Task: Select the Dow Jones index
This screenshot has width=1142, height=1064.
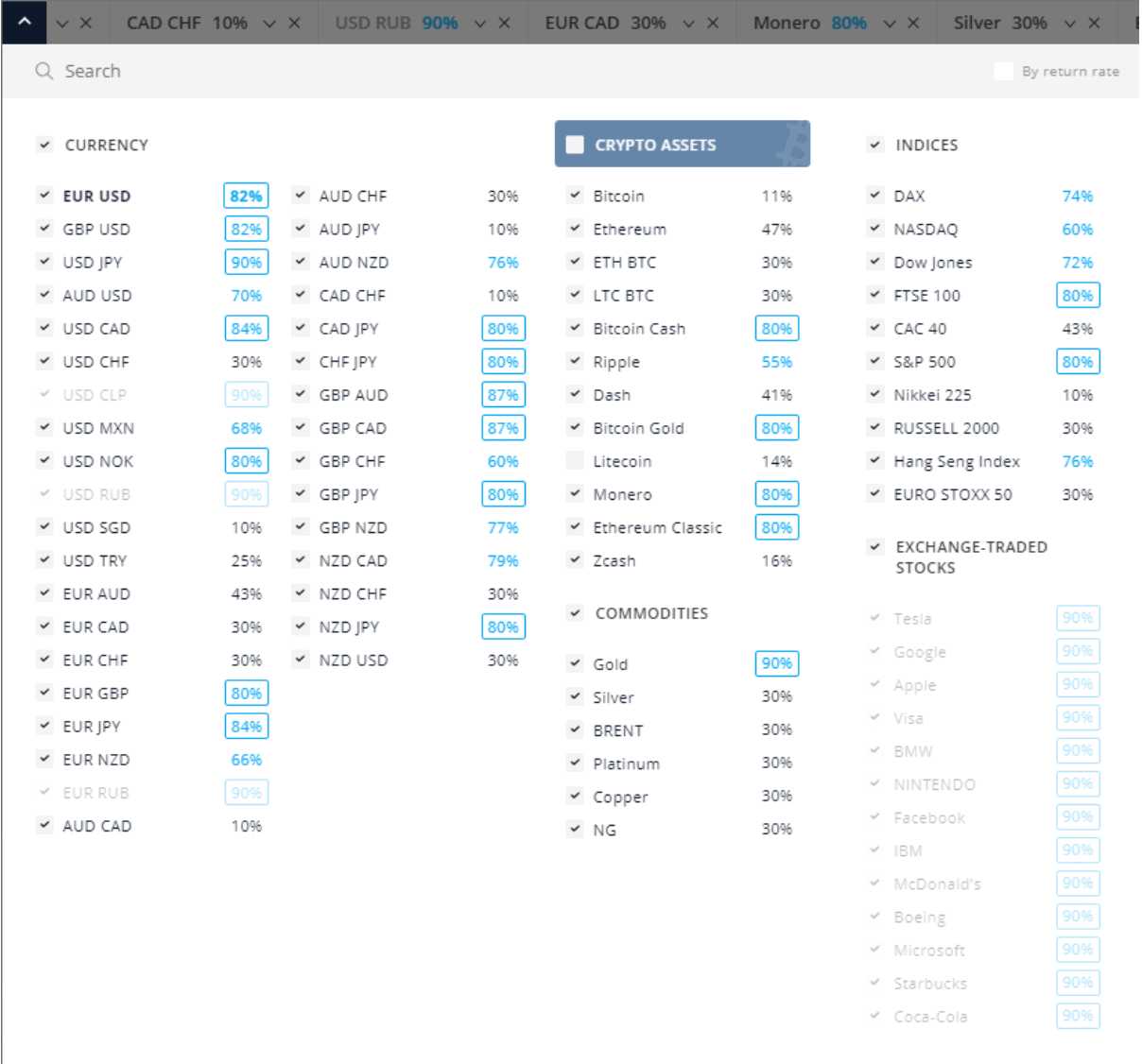Action: click(933, 263)
